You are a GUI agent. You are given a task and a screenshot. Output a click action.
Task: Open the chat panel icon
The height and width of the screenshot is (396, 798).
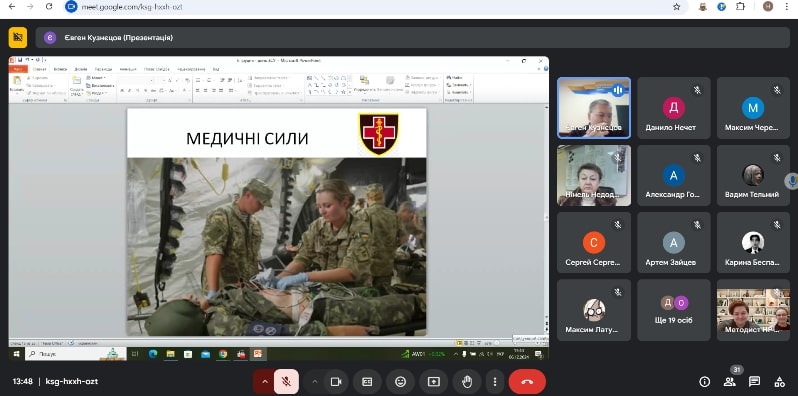tap(754, 382)
